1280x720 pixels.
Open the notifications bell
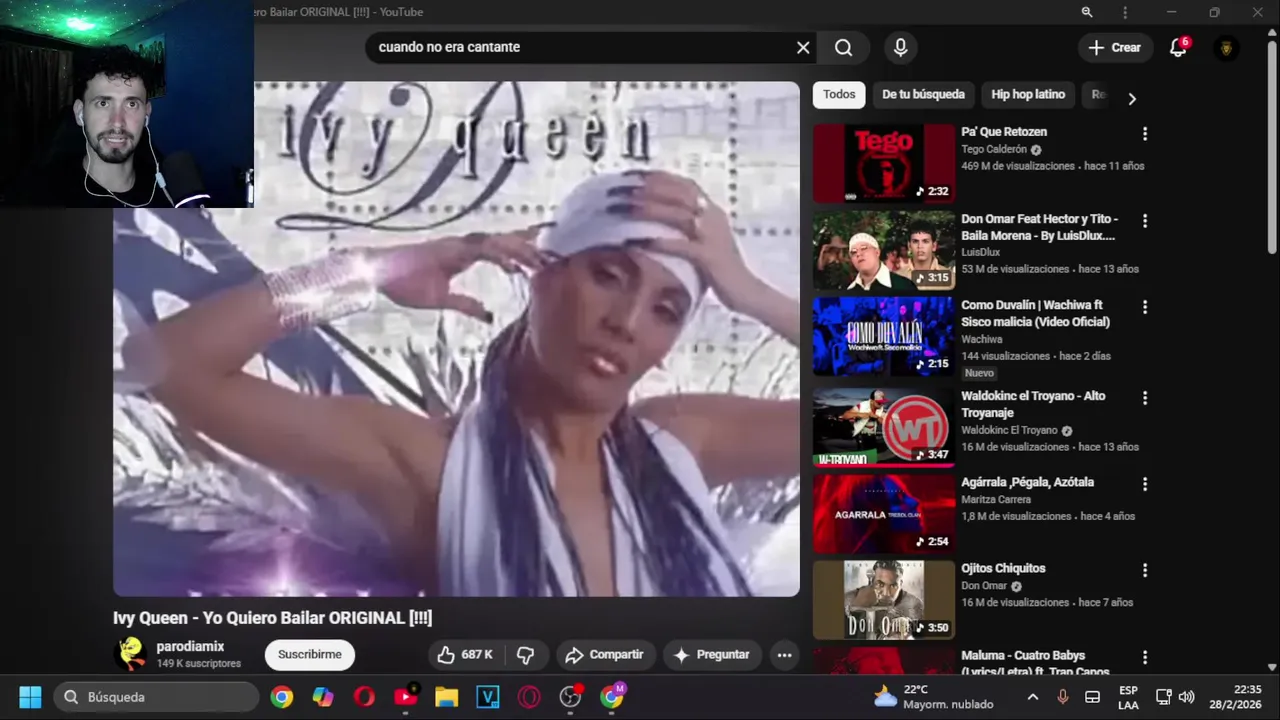click(x=1178, y=47)
